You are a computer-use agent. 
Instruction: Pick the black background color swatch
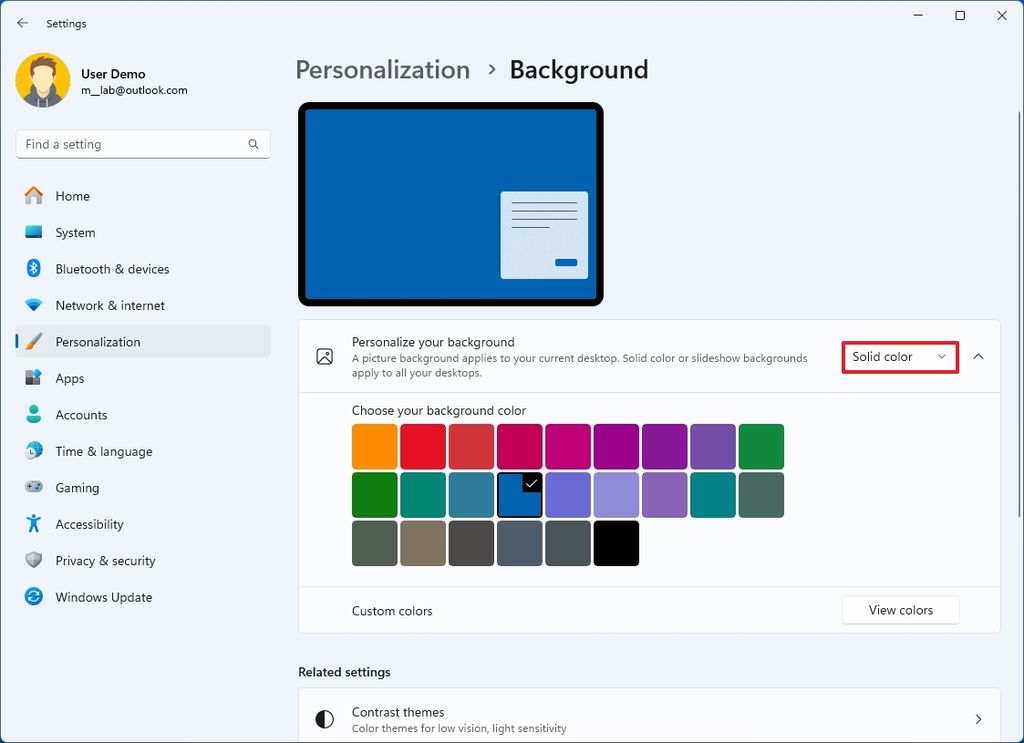coord(616,543)
